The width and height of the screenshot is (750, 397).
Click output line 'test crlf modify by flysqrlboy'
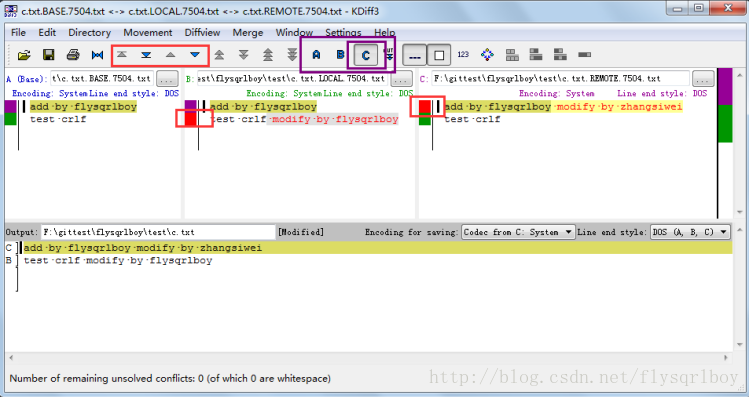pos(118,261)
